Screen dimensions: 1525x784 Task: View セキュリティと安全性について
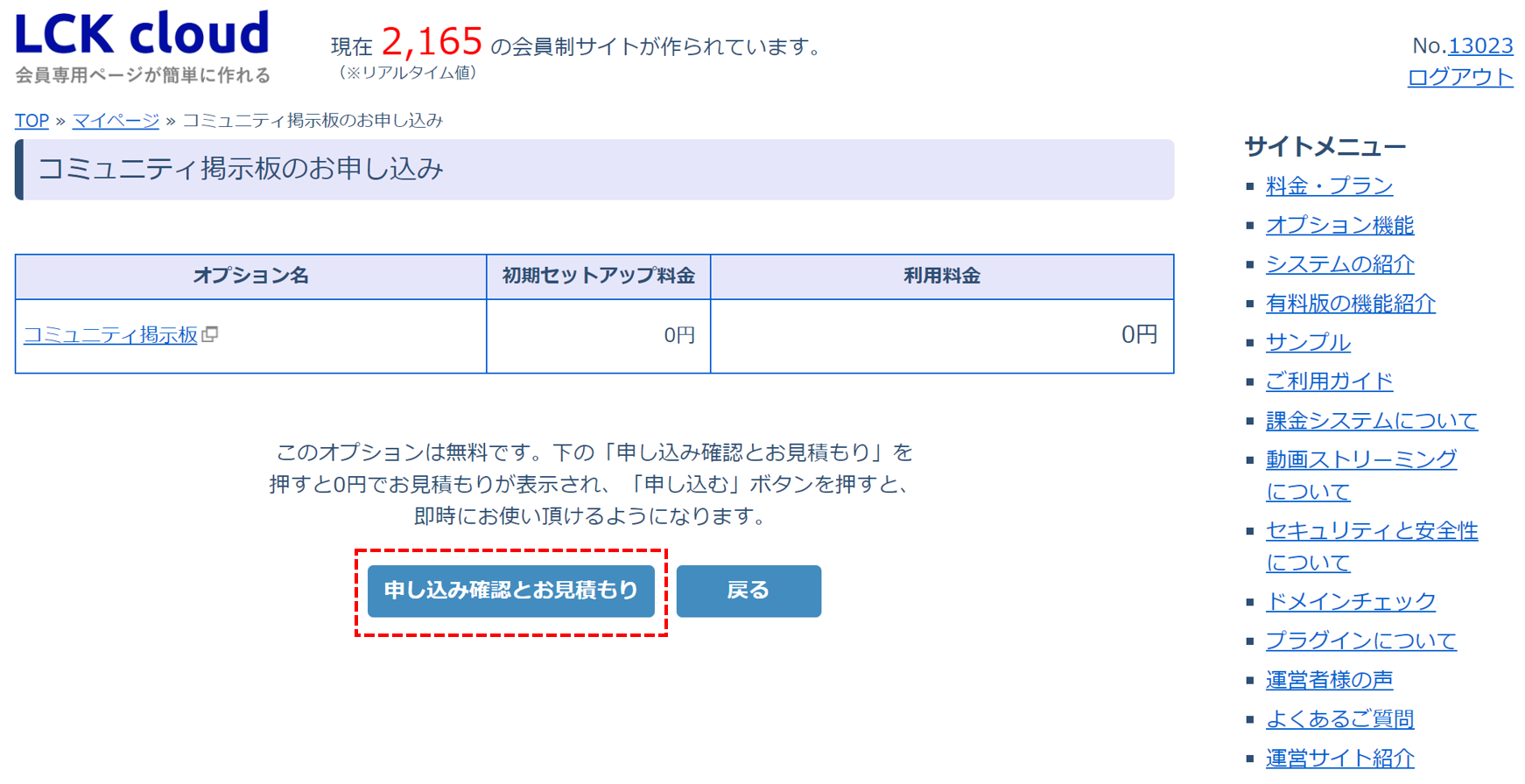[x=1372, y=531]
